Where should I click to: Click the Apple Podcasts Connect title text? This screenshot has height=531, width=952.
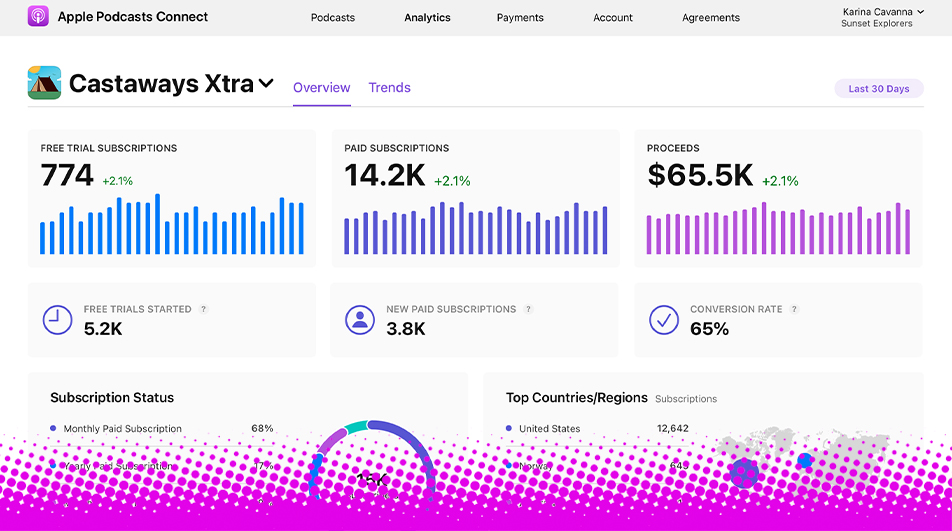click(x=133, y=17)
